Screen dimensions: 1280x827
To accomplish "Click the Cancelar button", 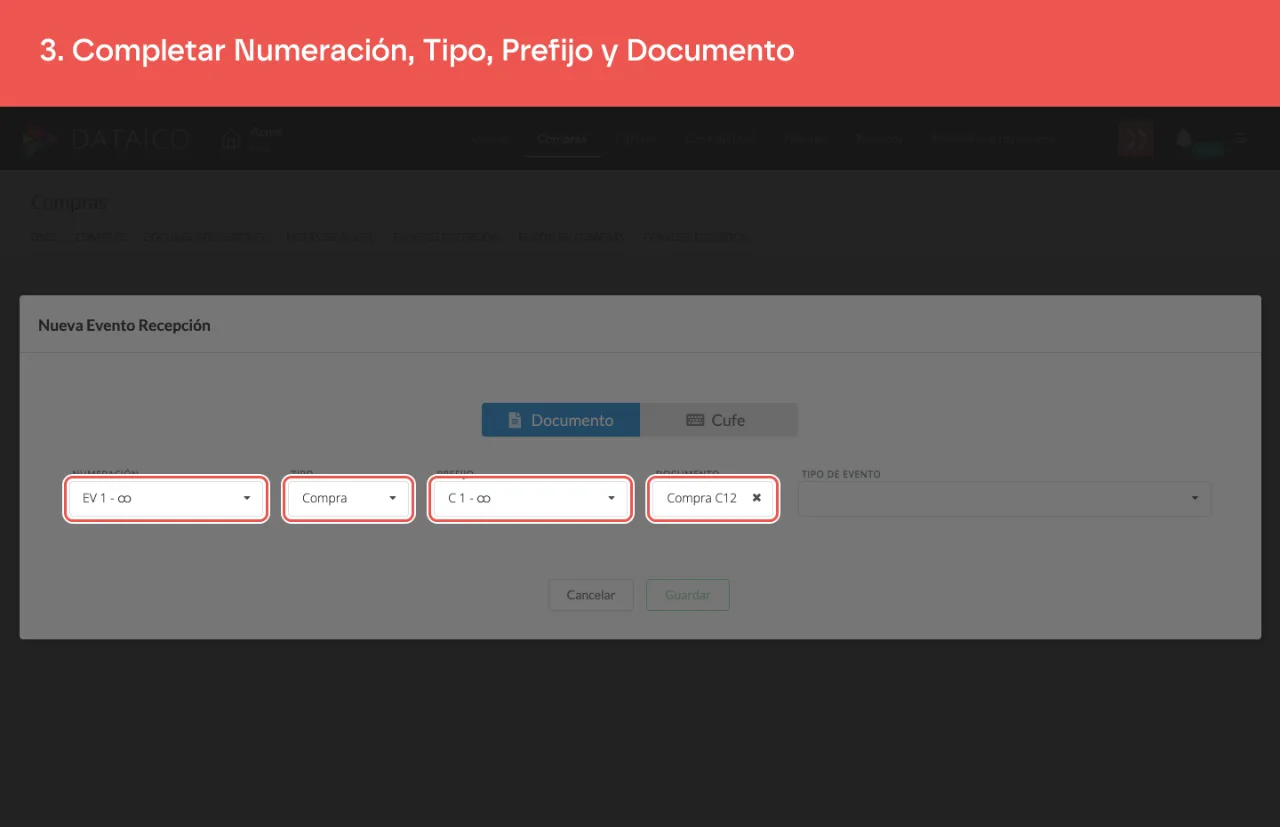I will (591, 594).
